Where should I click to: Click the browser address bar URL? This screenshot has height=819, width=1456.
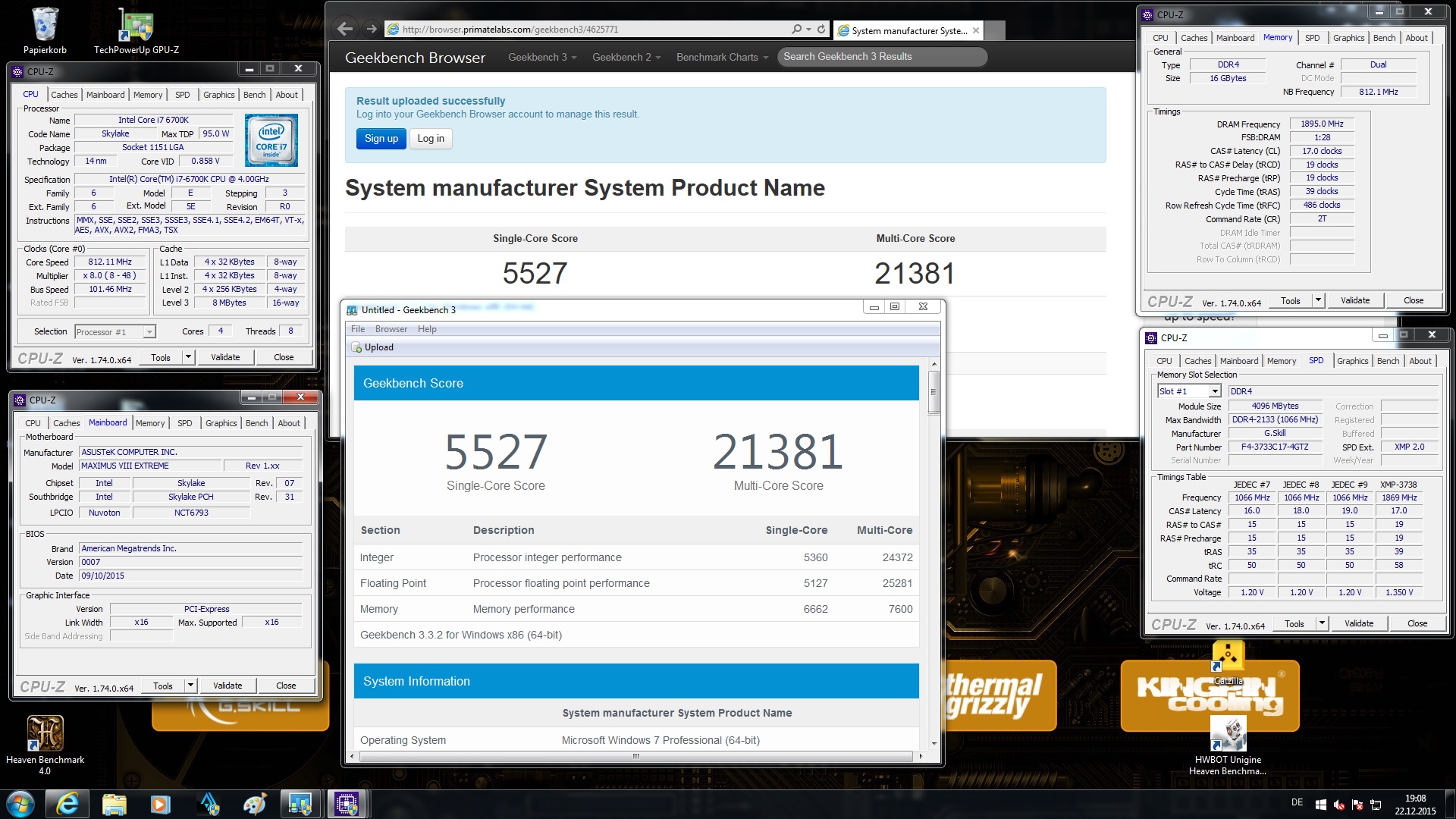[x=510, y=30]
